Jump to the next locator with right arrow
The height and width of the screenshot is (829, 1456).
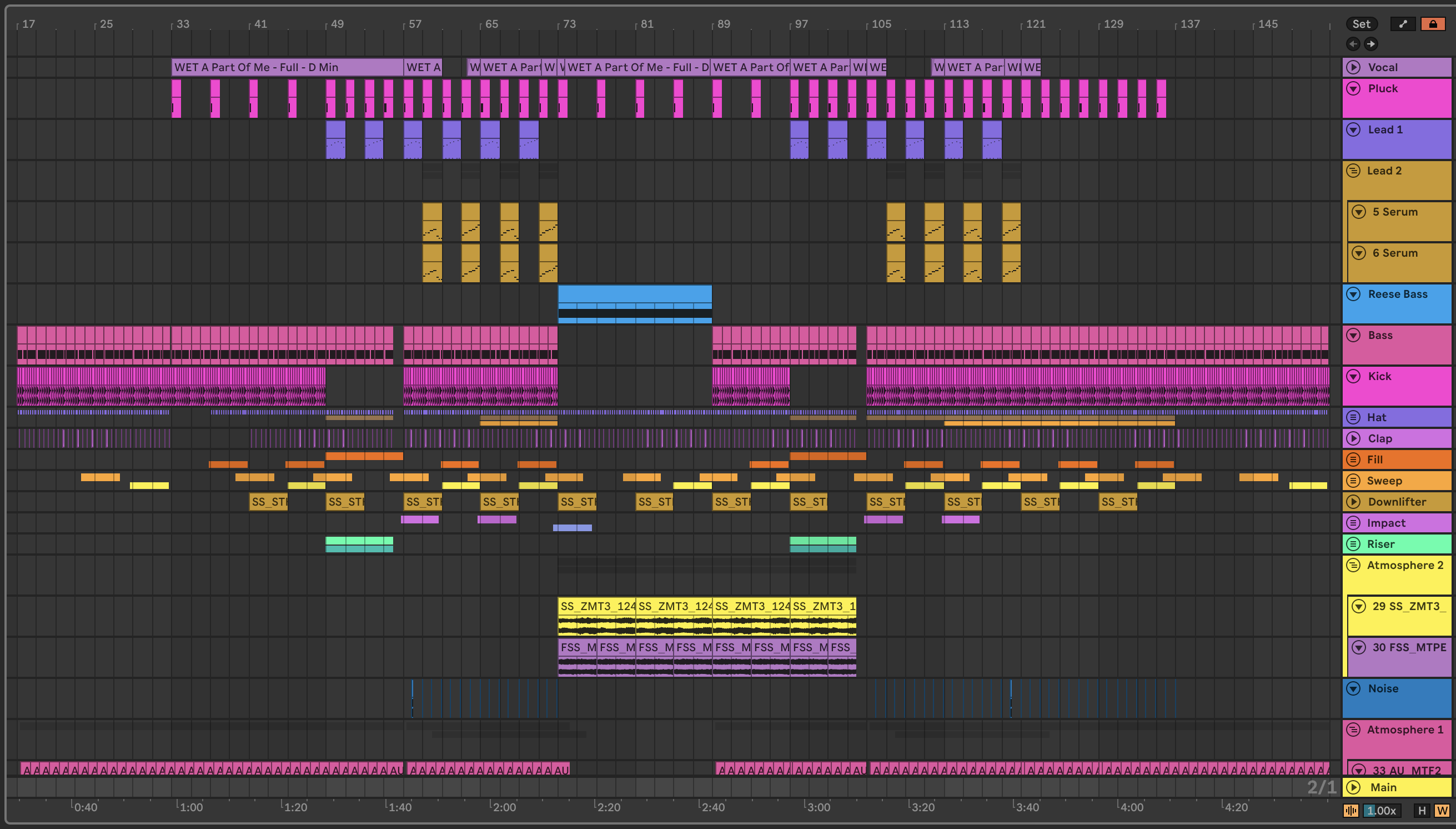(1371, 44)
